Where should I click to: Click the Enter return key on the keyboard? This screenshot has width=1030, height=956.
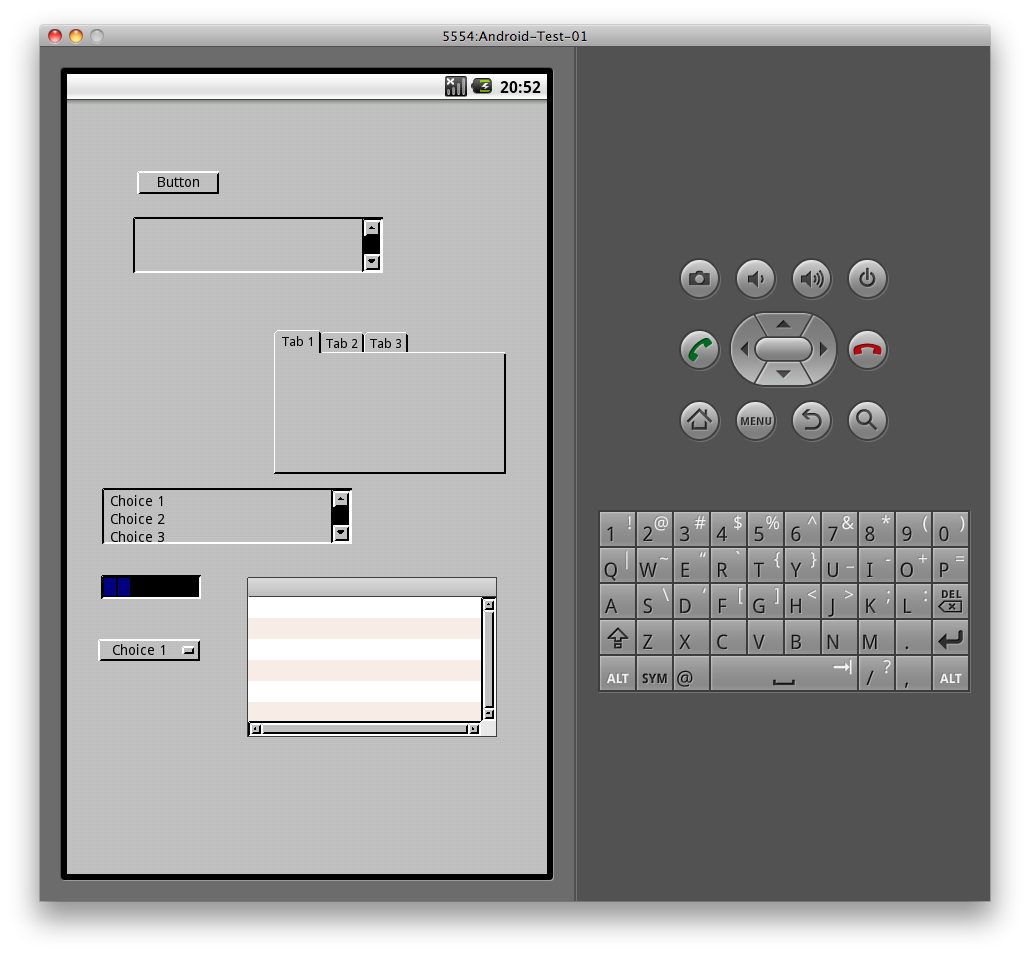pyautogui.click(x=951, y=638)
